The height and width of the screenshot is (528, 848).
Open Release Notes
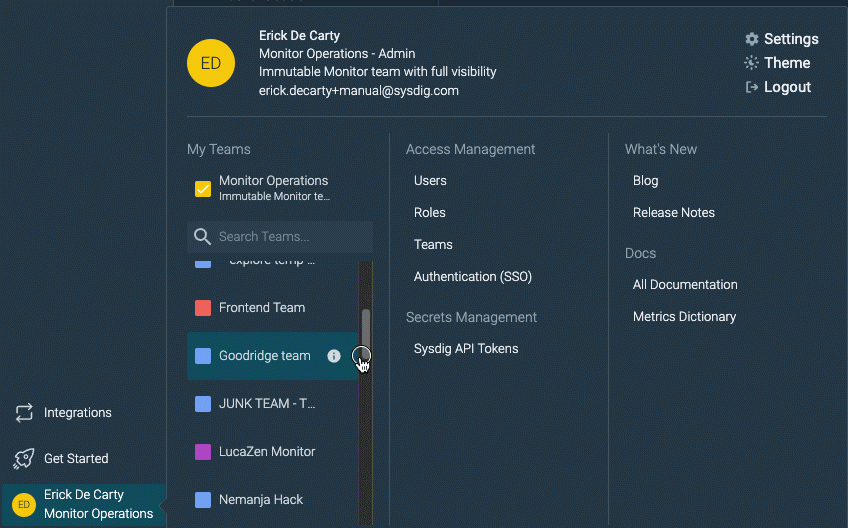pyautogui.click(x=673, y=213)
